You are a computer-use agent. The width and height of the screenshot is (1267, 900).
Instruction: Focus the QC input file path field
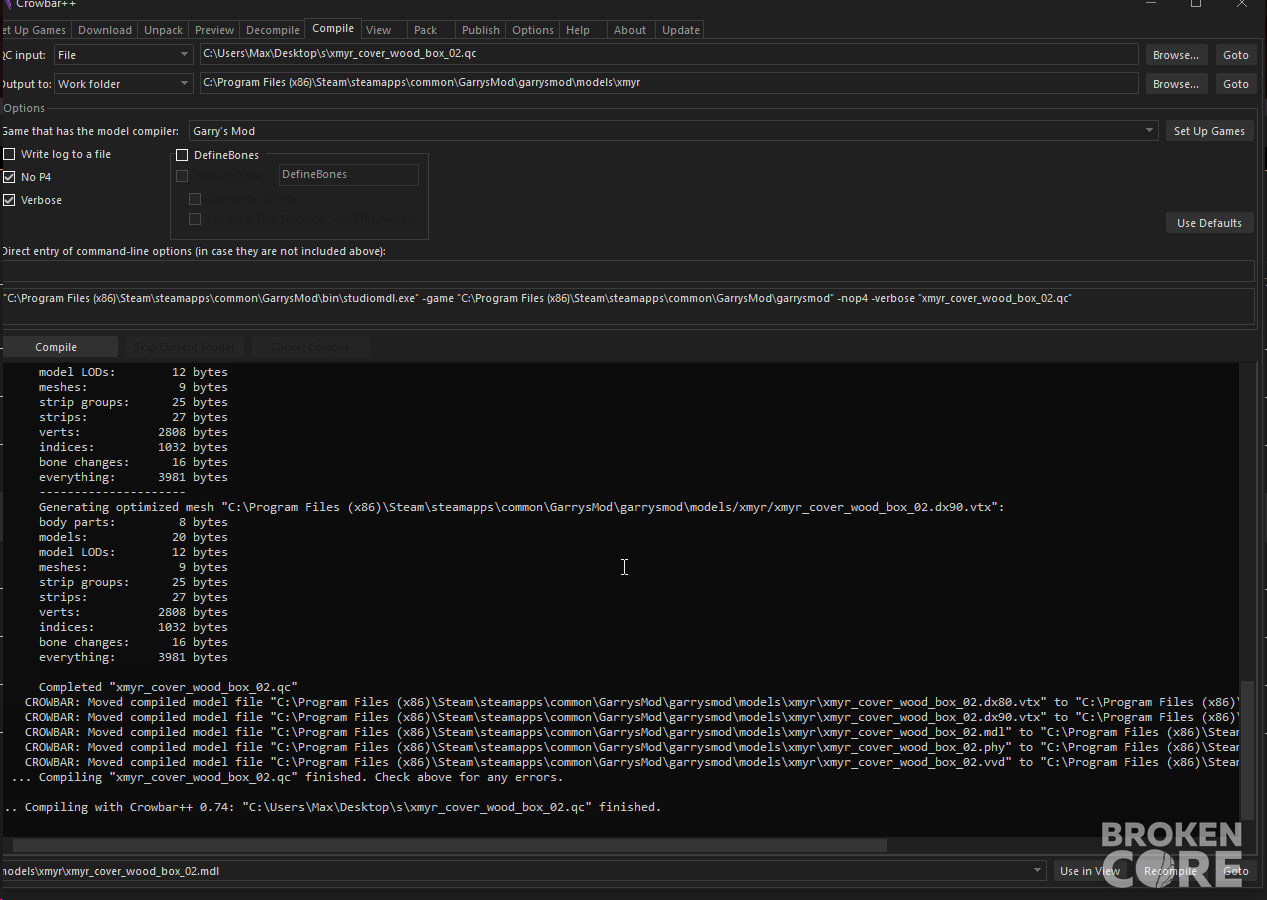coord(668,54)
